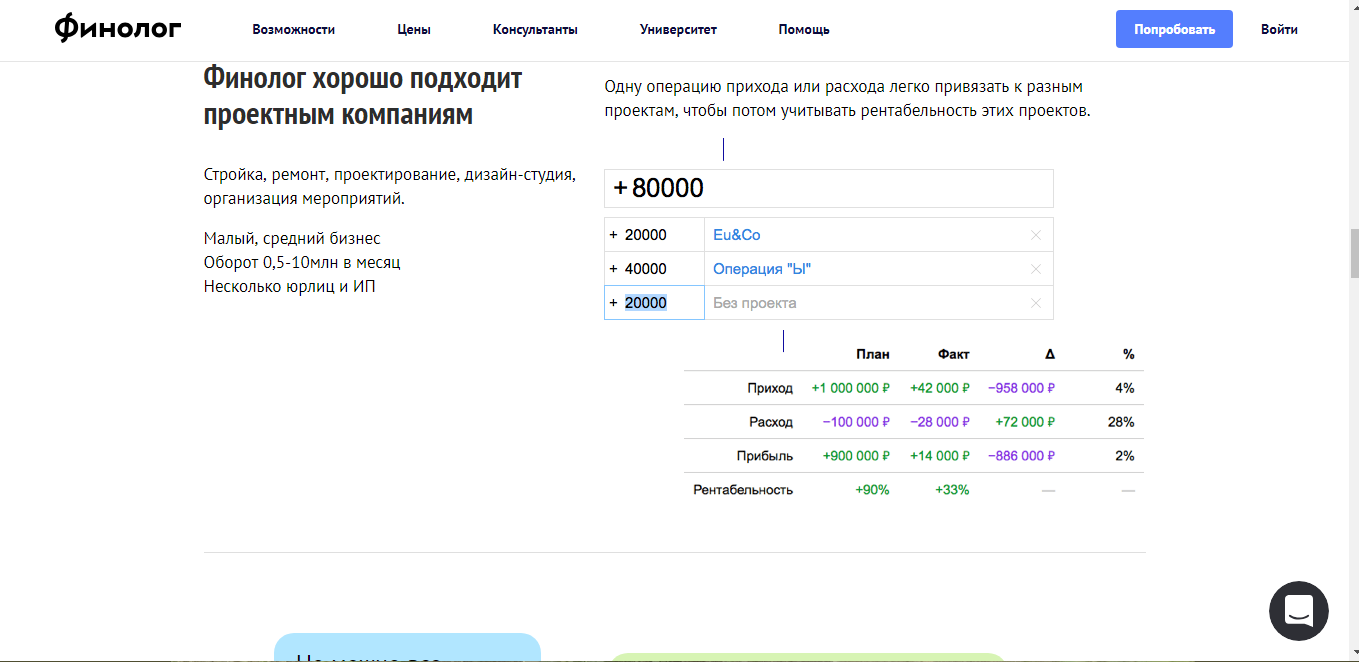Open the Консультанты section
1359x662 pixels.
[534, 29]
